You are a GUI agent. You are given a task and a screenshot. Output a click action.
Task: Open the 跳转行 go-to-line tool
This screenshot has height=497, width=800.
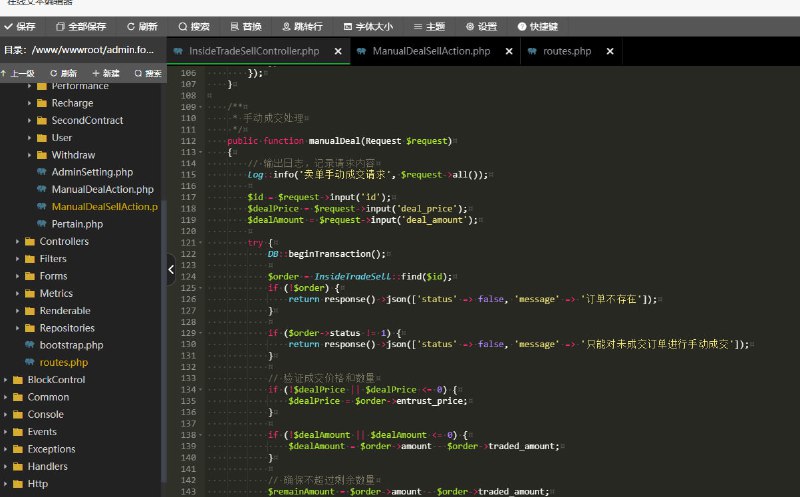coord(303,27)
